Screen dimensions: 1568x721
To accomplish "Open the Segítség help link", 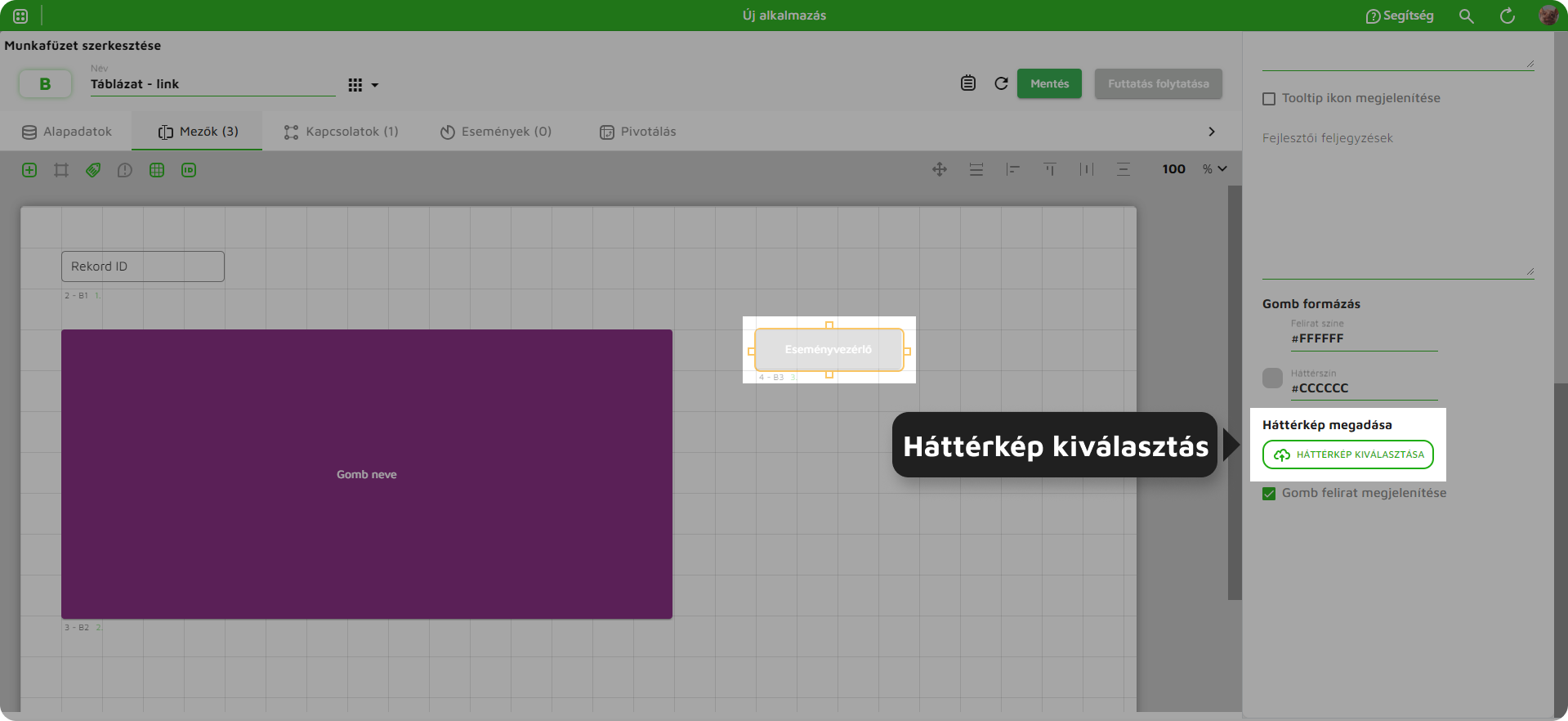I will [x=1400, y=16].
